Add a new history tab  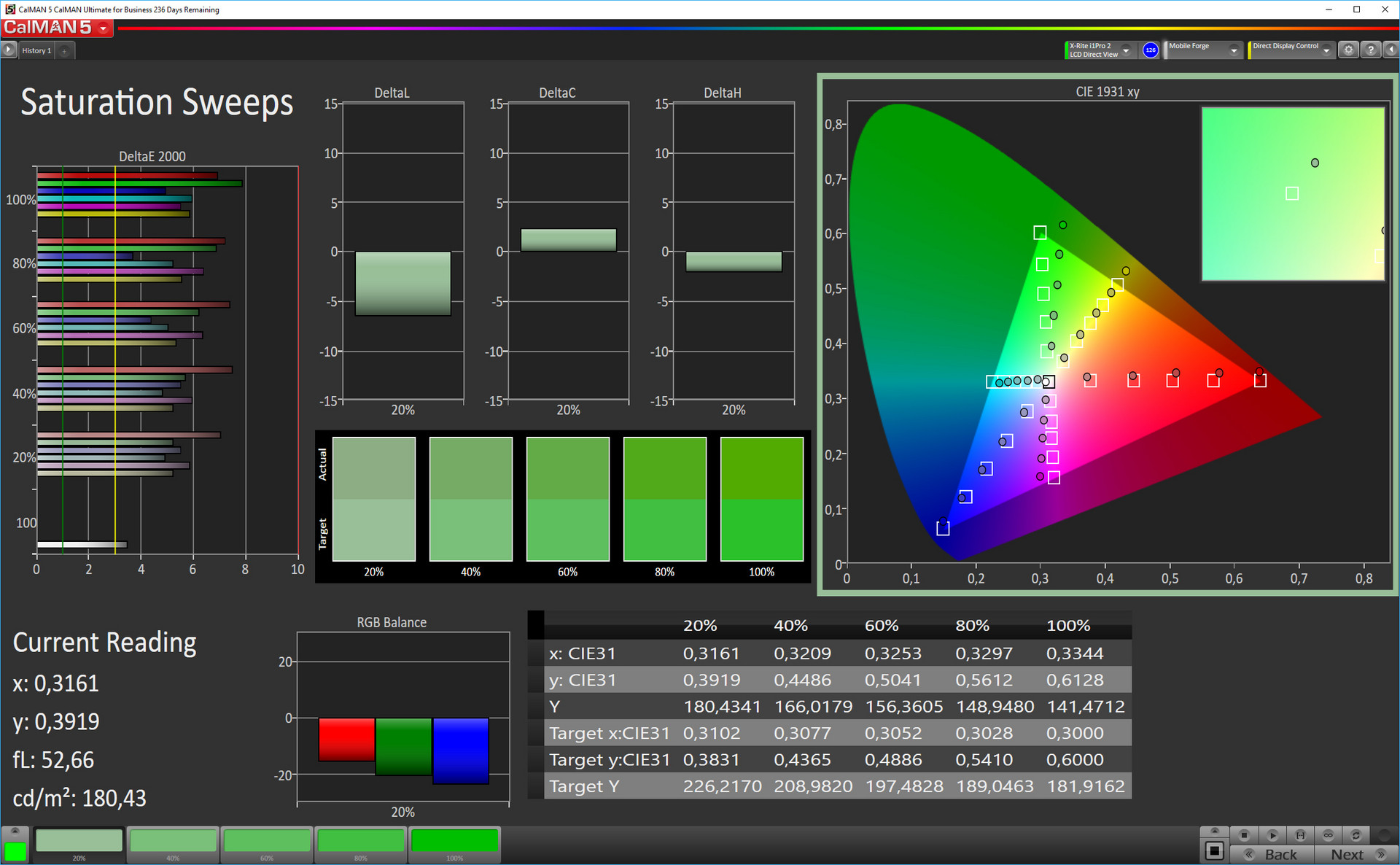(64, 50)
